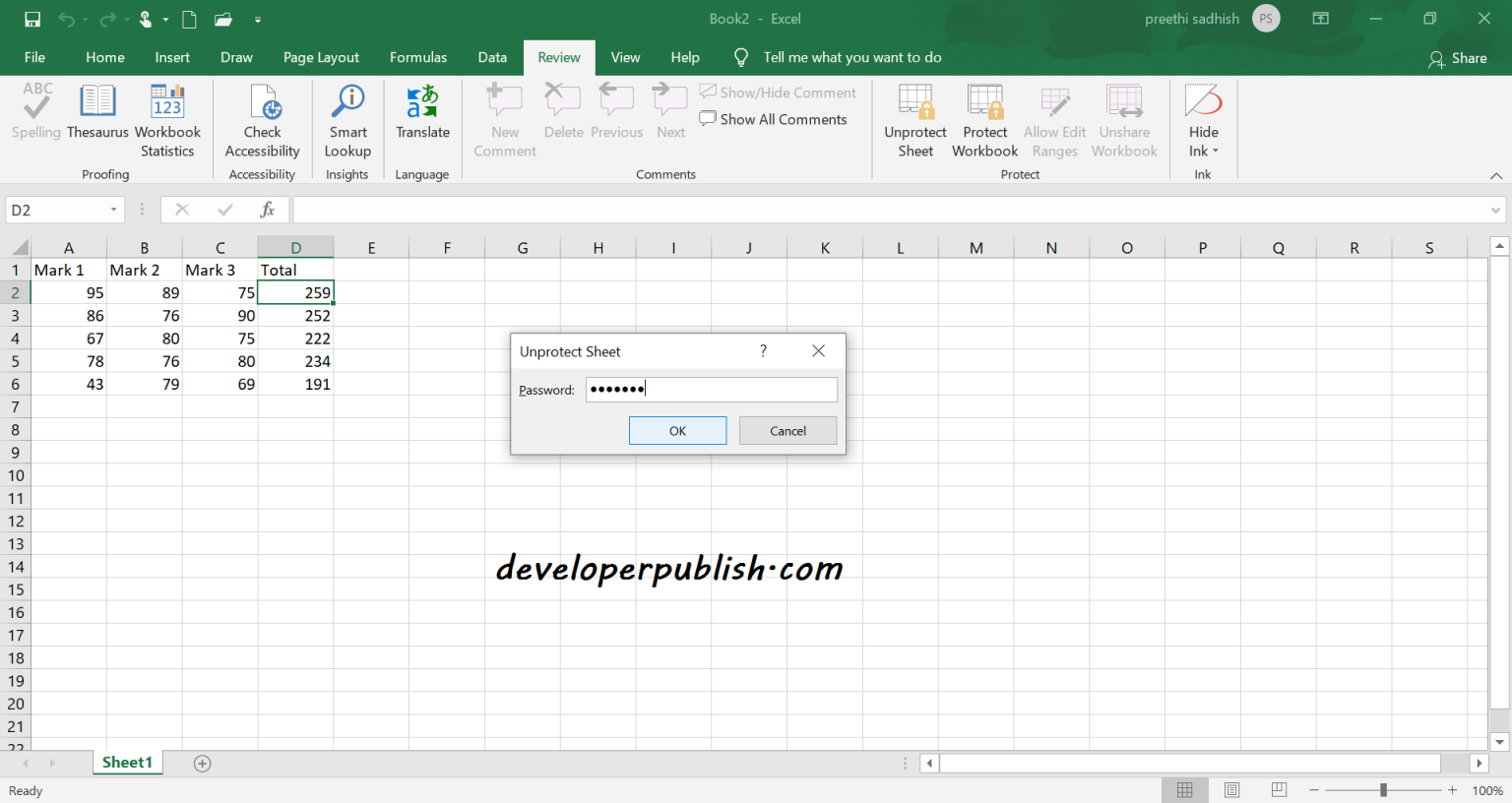View Workbook Statistics
Image resolution: width=1512 pixels, height=803 pixels.
click(166, 116)
